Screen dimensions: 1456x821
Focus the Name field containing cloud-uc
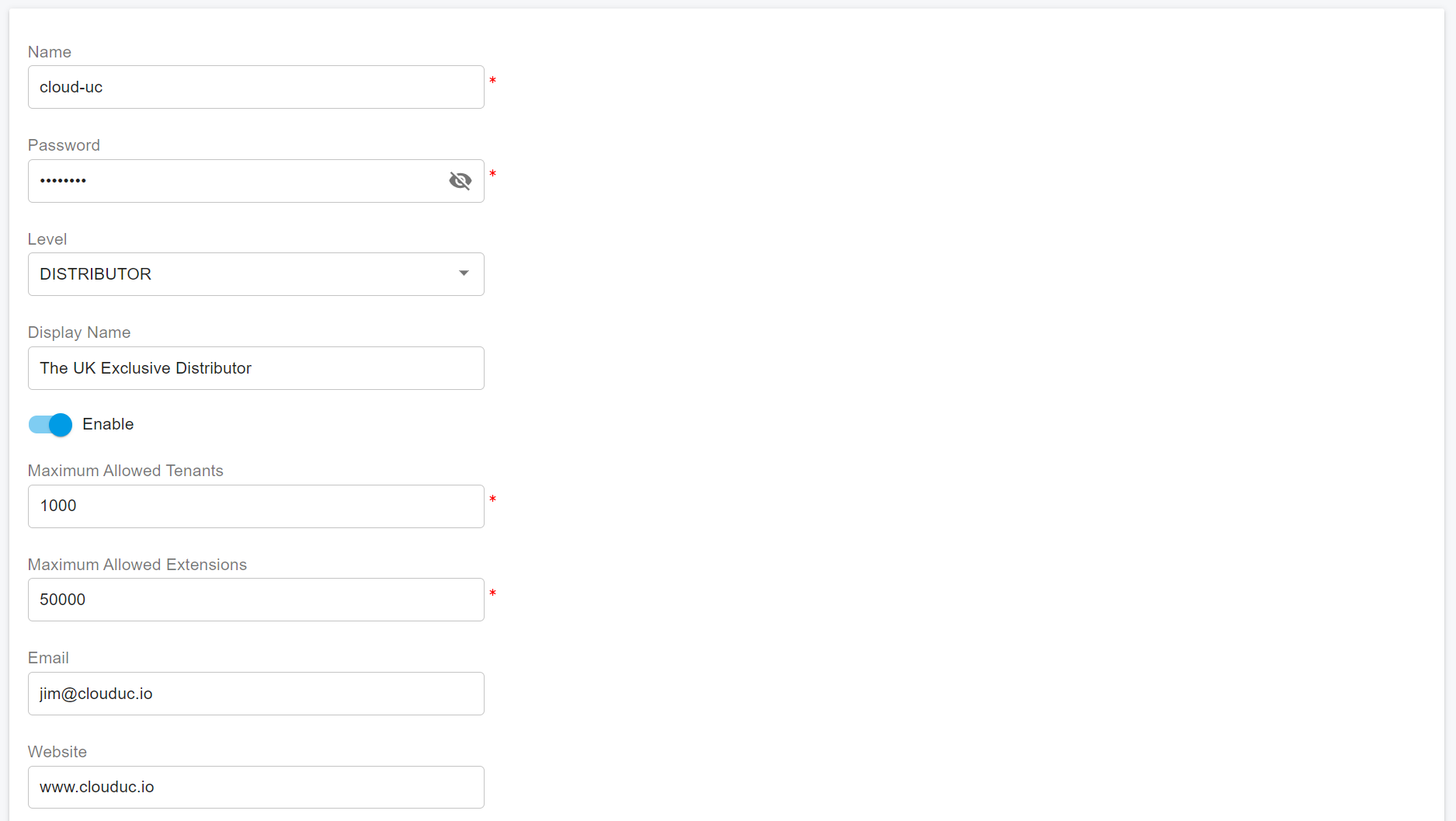(x=255, y=87)
